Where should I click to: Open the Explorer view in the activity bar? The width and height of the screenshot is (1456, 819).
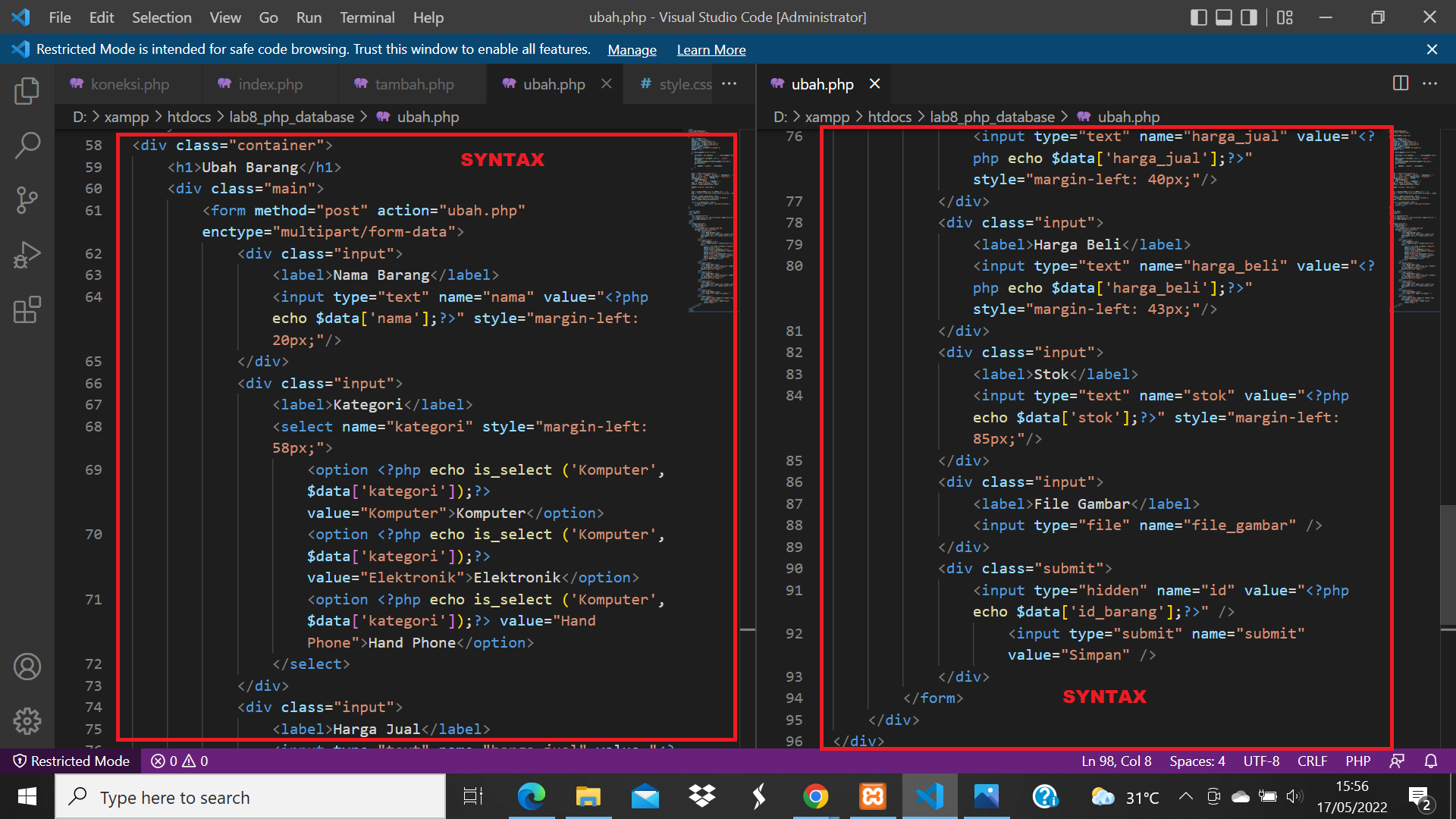27,90
